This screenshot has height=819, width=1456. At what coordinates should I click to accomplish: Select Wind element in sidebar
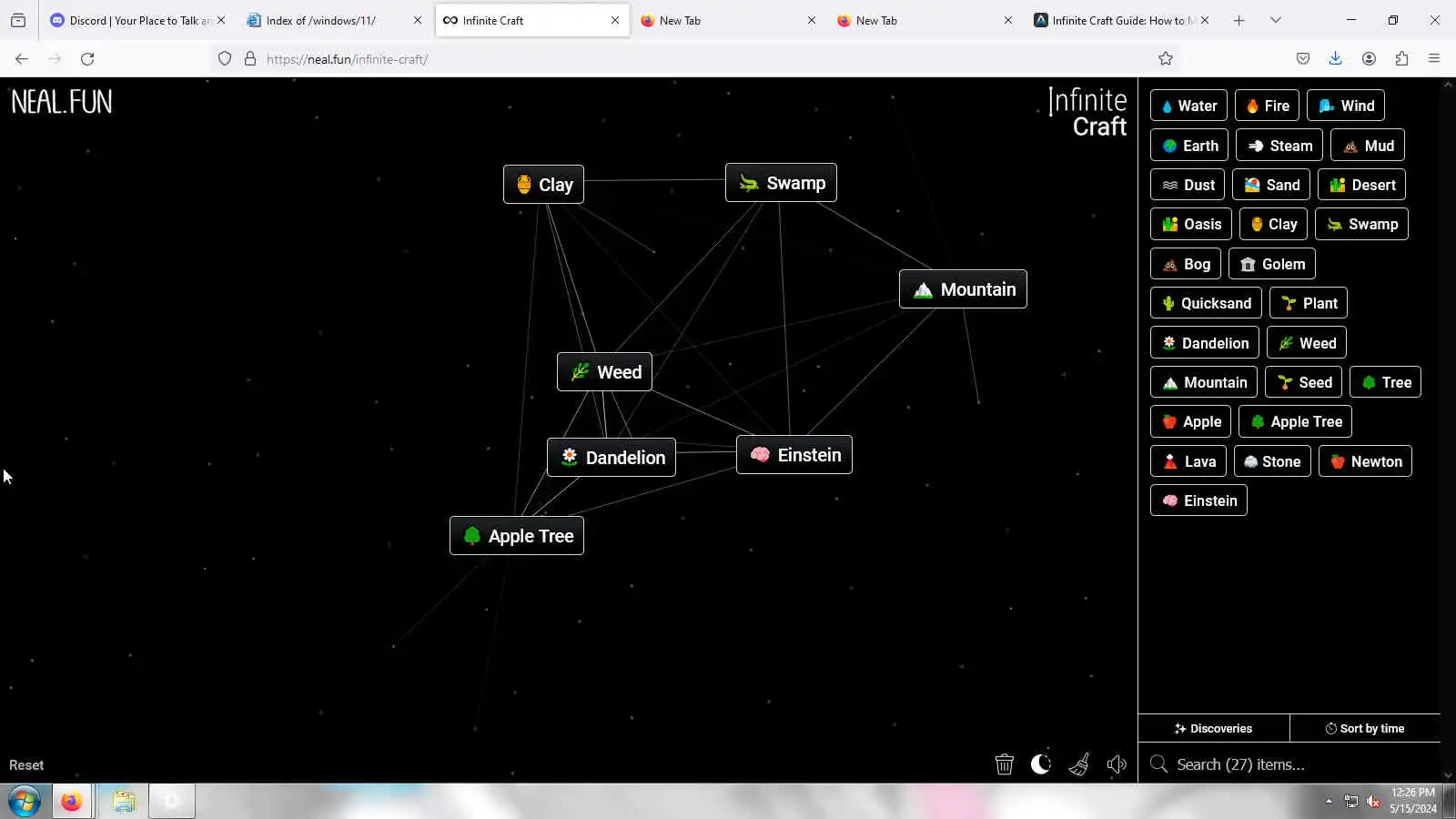[x=1346, y=106]
